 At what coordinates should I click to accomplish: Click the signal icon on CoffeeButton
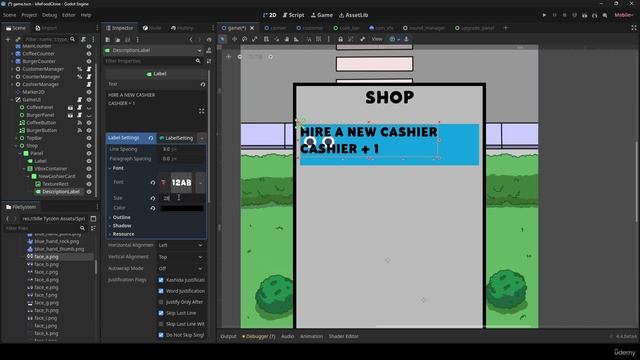tap(80, 122)
